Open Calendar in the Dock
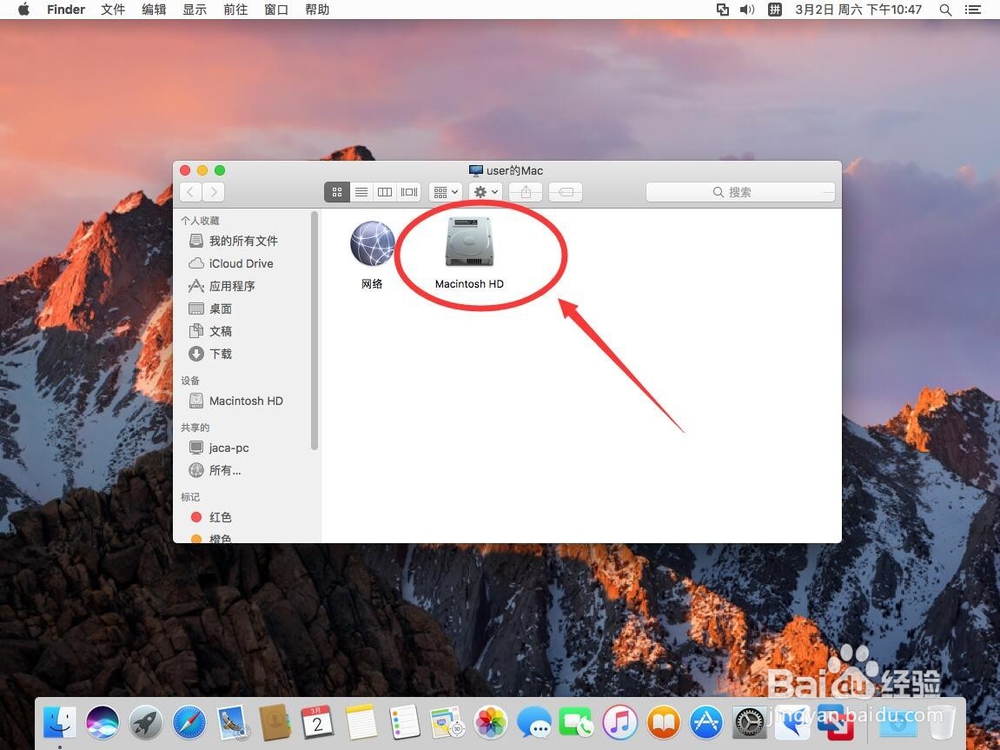Screen dimensions: 1000x750 [318, 723]
